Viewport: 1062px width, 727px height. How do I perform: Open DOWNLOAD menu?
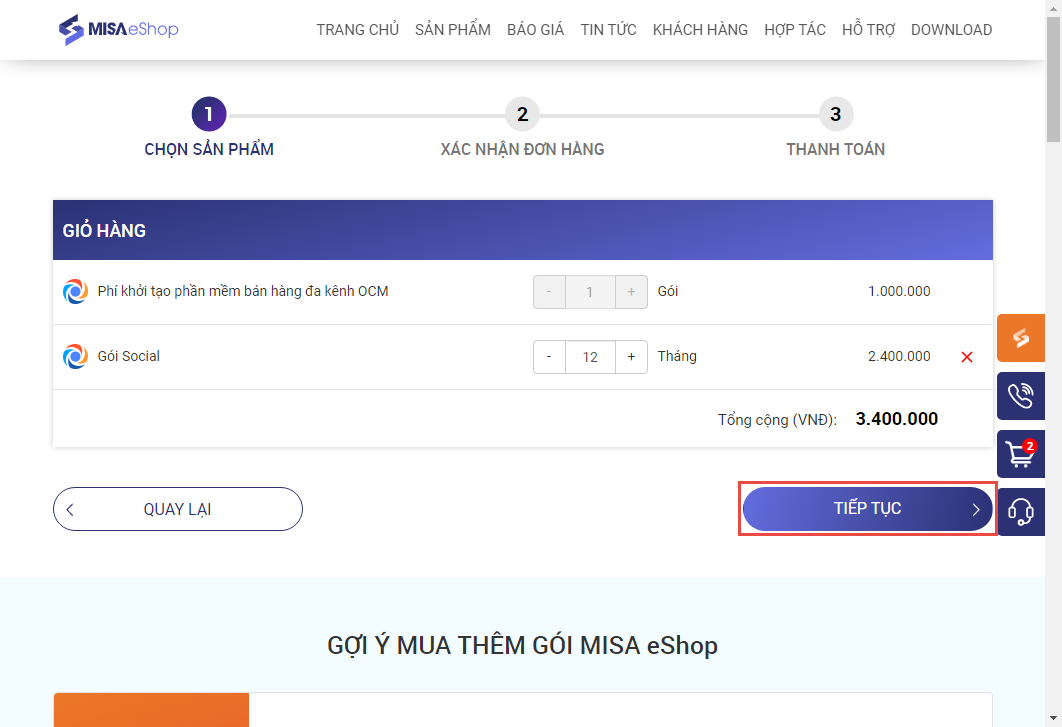(x=951, y=30)
